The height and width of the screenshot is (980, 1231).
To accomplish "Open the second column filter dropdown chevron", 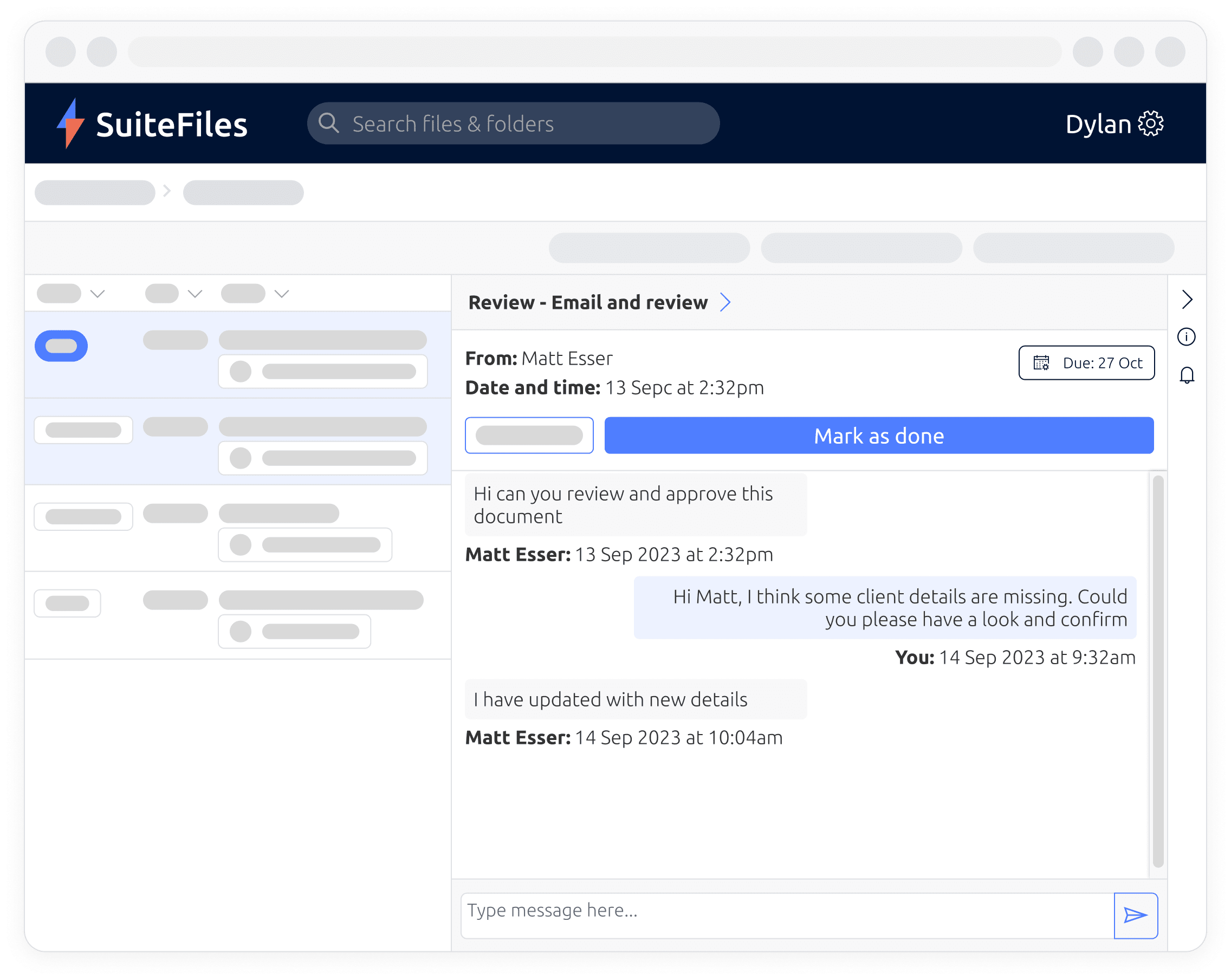I will point(195,294).
